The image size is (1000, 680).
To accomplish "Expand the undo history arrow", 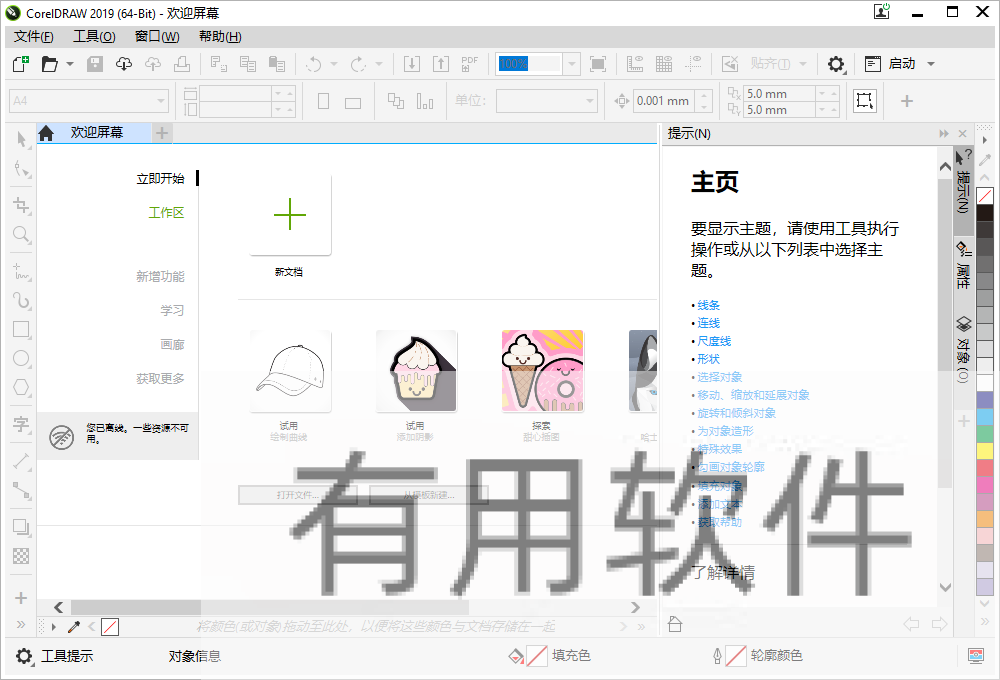I will [x=334, y=64].
